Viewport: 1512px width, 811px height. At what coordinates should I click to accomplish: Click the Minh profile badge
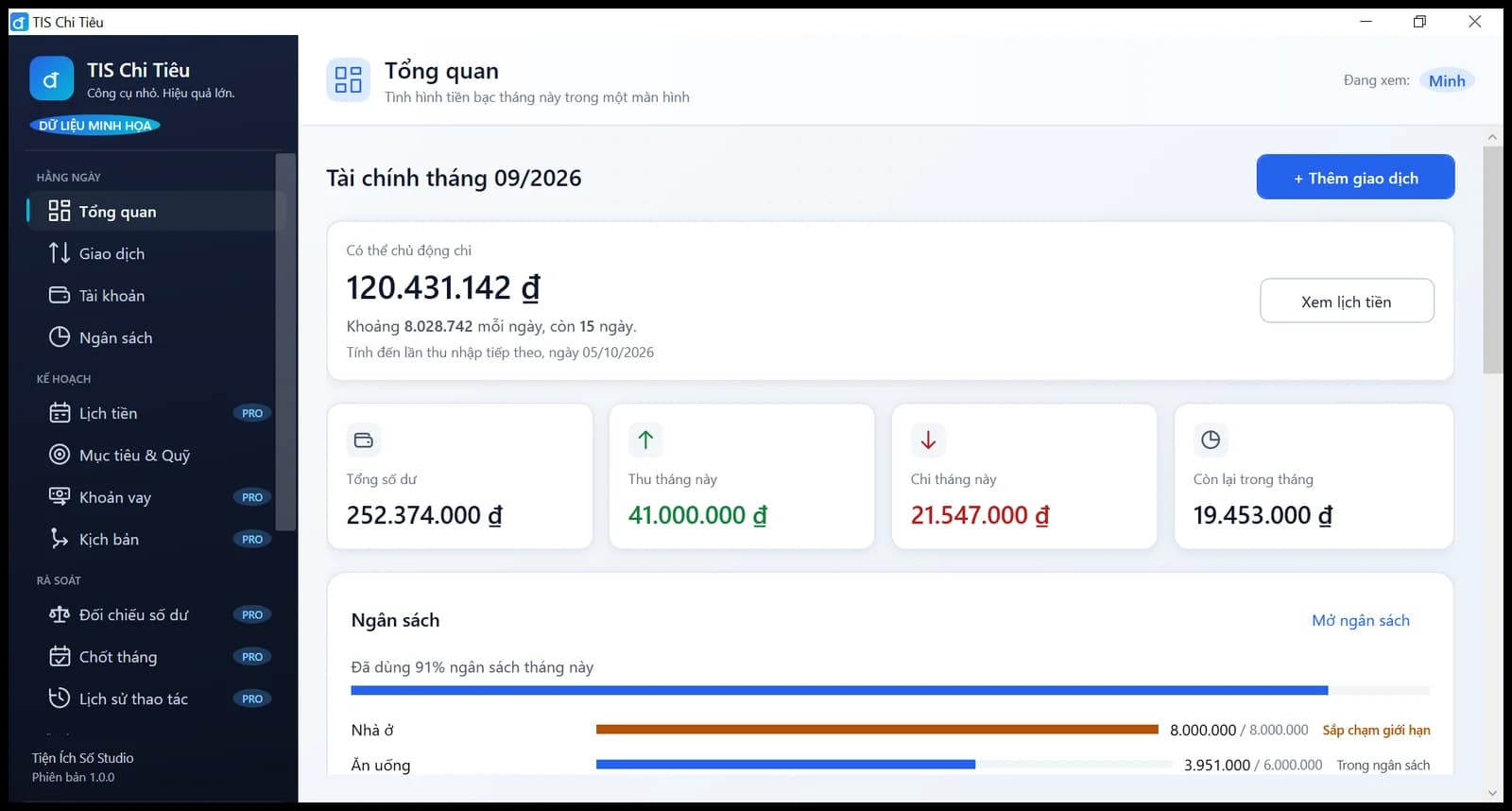[1447, 80]
